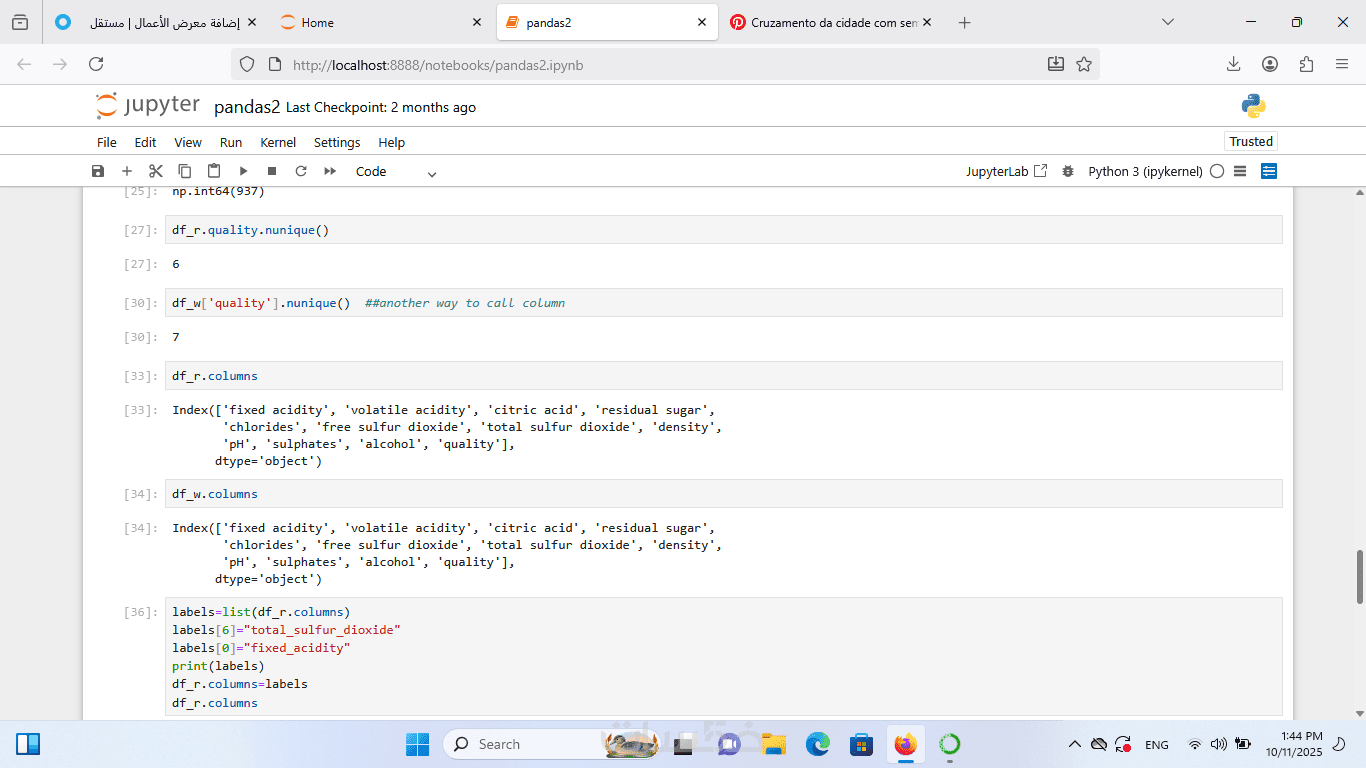Image resolution: width=1366 pixels, height=768 pixels.
Task: Click Last Checkpoint: 2 months ago text
Action: click(381, 107)
